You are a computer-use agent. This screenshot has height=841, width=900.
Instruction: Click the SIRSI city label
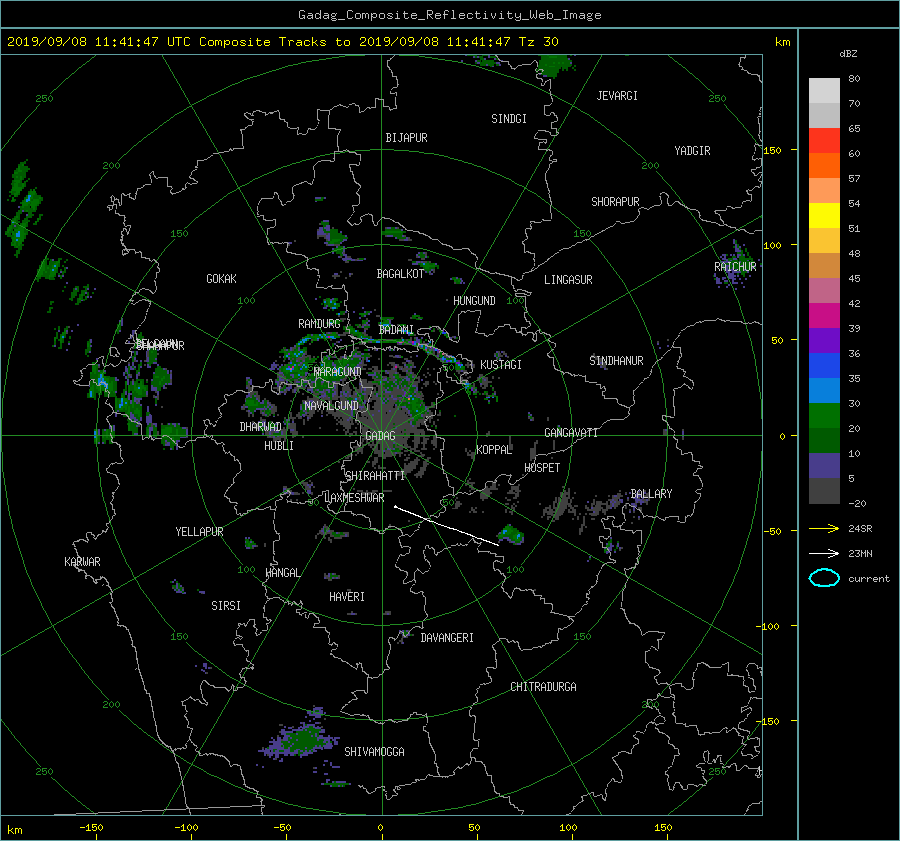[226, 606]
